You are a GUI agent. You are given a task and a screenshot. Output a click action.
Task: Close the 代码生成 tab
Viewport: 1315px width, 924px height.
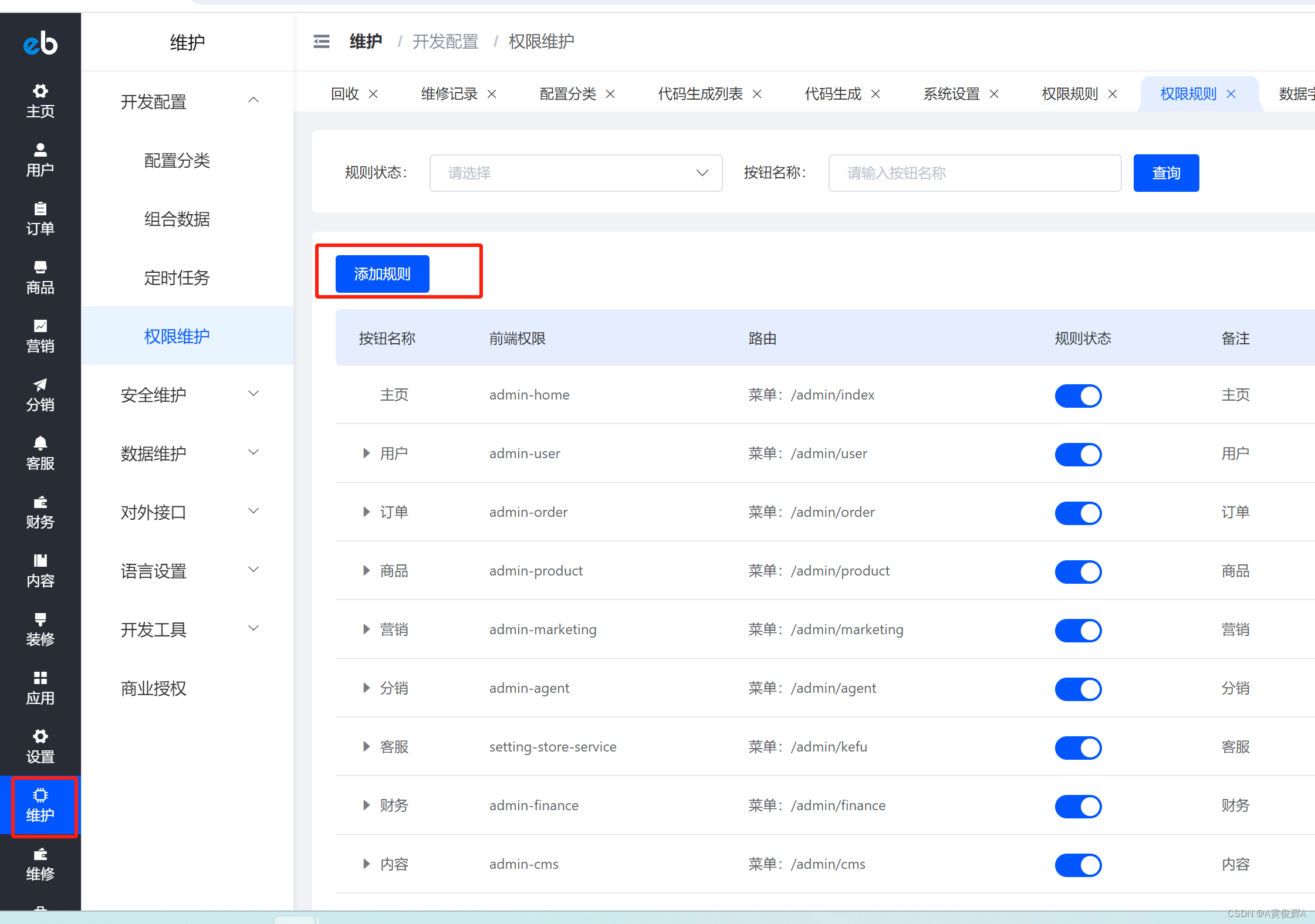pos(875,94)
